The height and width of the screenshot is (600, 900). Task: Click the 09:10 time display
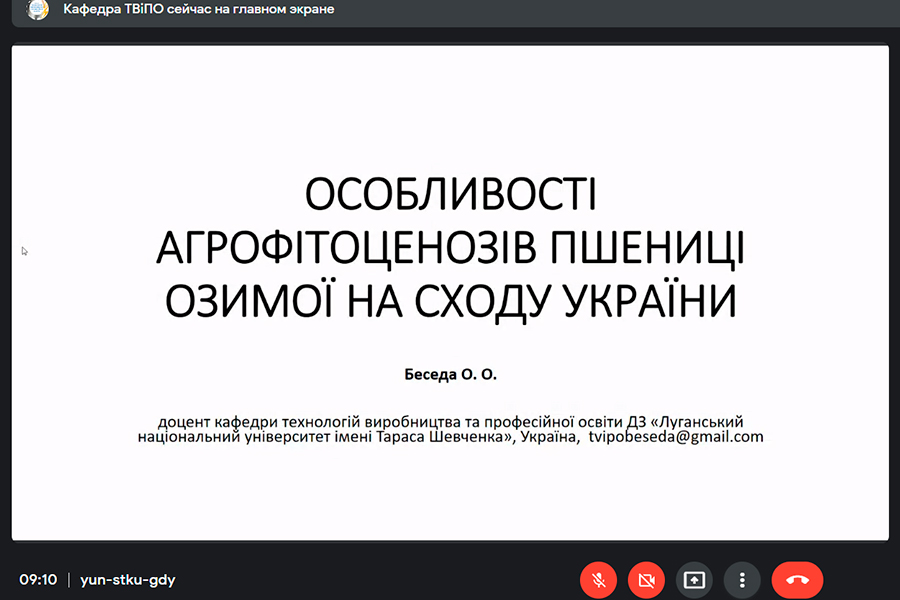click(x=38, y=579)
